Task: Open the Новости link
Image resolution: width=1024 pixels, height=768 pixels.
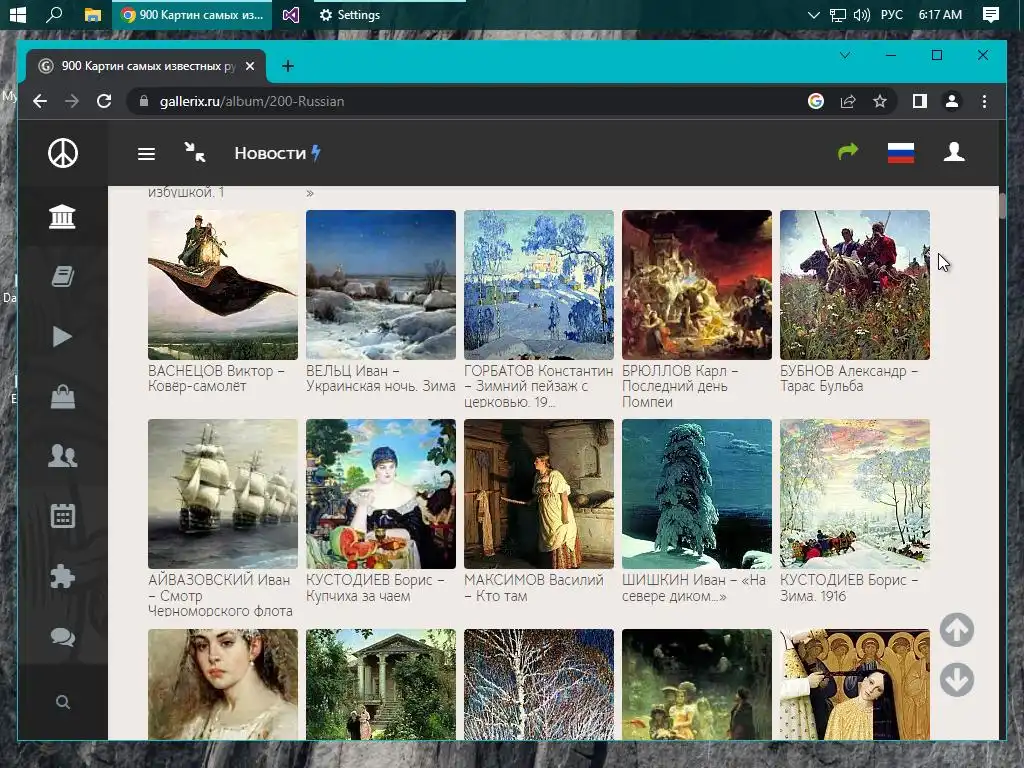Action: click(278, 153)
